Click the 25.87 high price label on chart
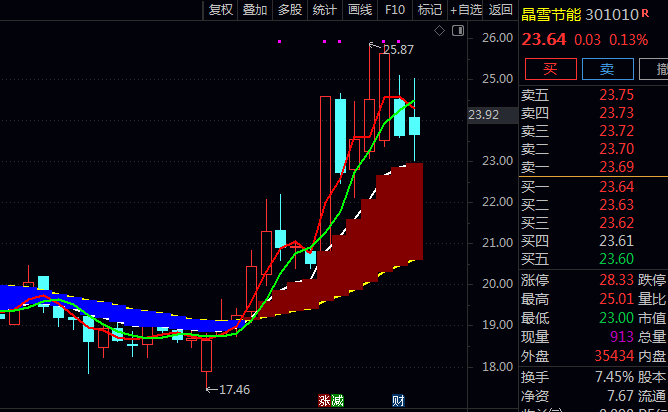Screen dimensions: 668x412 [x=397, y=49]
